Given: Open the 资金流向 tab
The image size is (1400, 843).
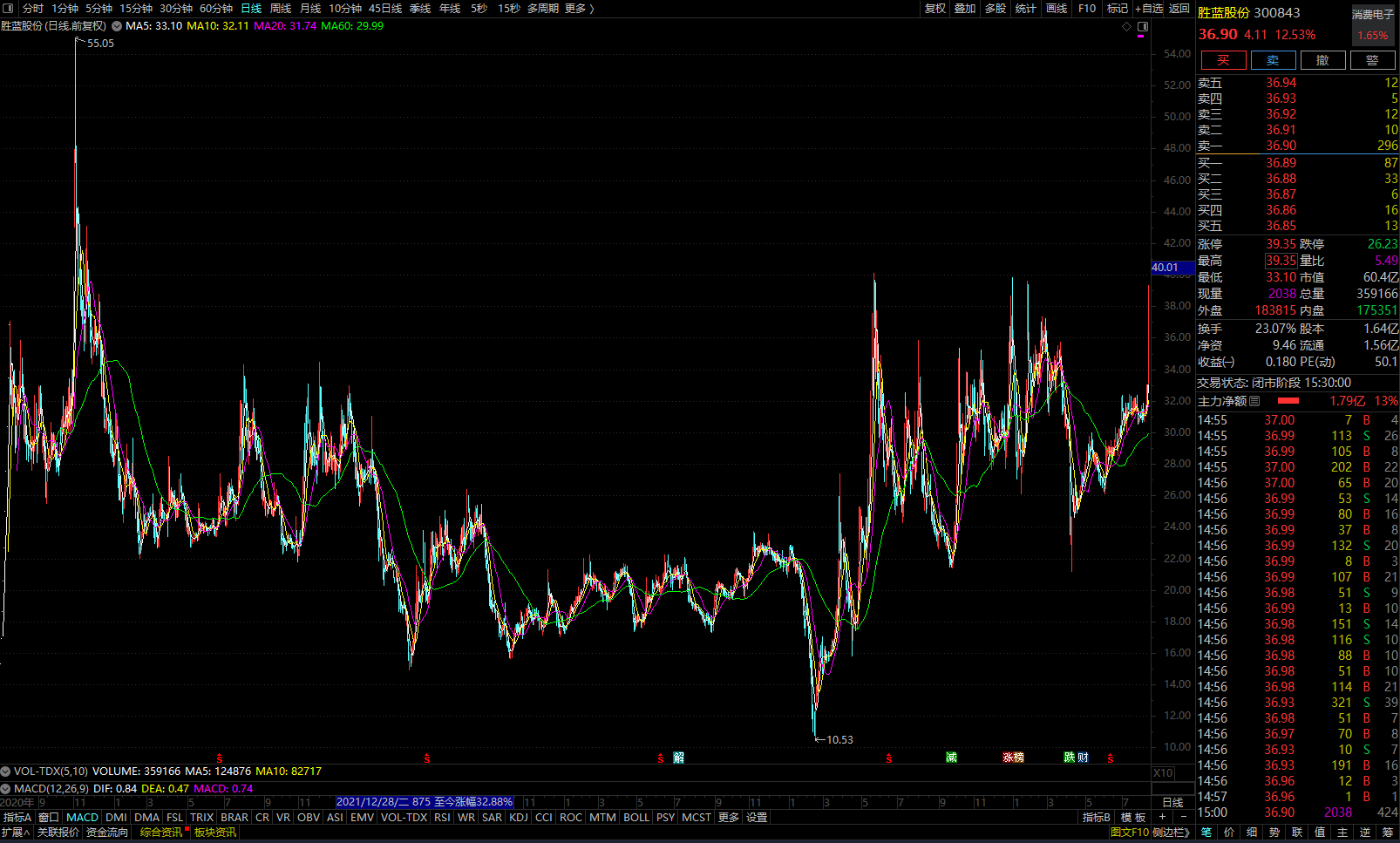Looking at the screenshot, I should (106, 833).
